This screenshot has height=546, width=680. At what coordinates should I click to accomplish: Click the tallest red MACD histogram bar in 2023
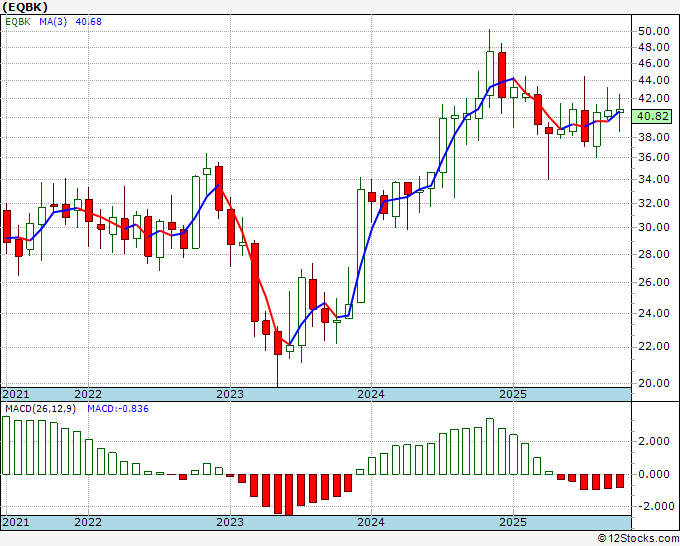tap(290, 494)
